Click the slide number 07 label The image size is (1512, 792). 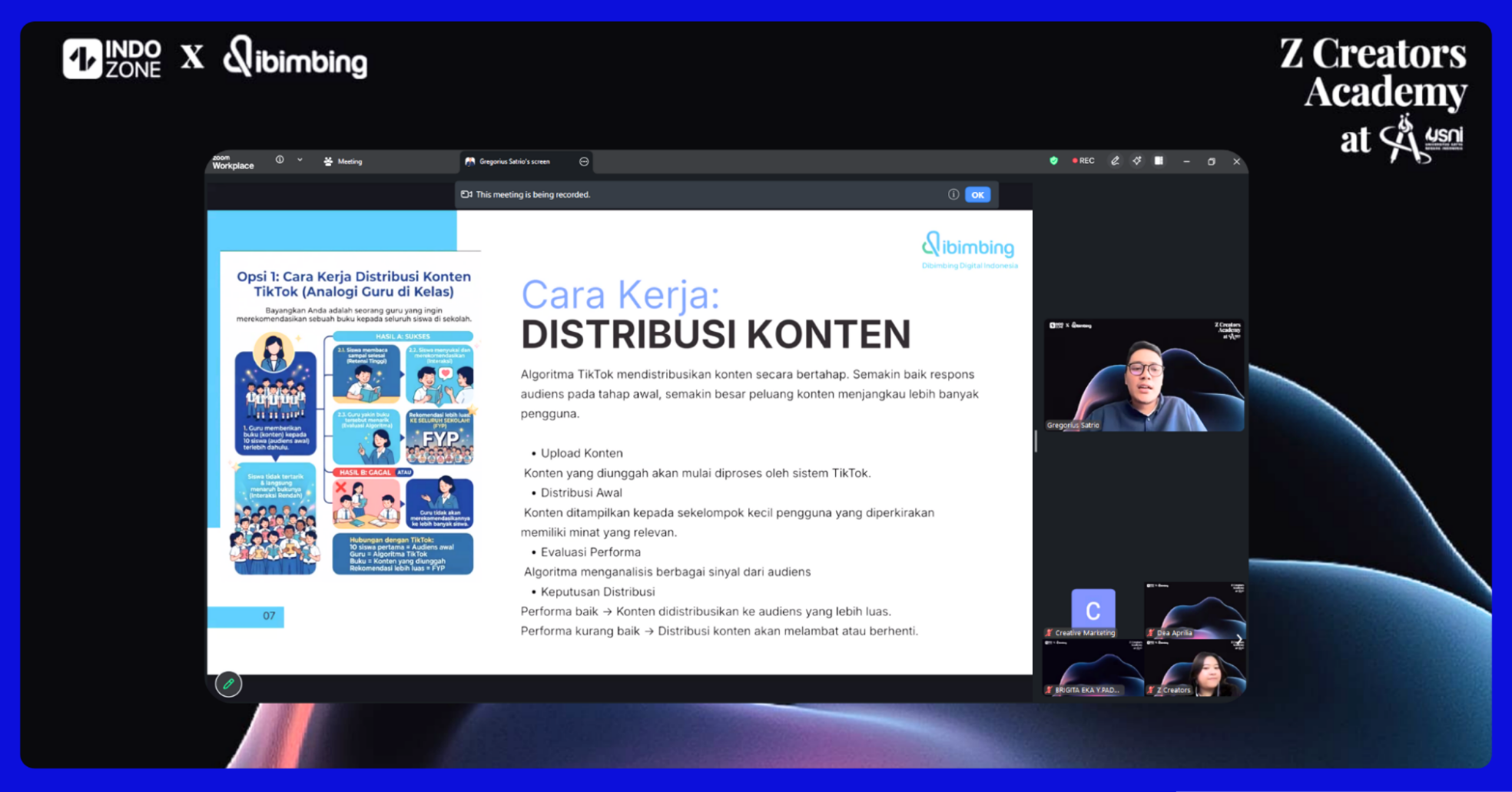(x=268, y=616)
